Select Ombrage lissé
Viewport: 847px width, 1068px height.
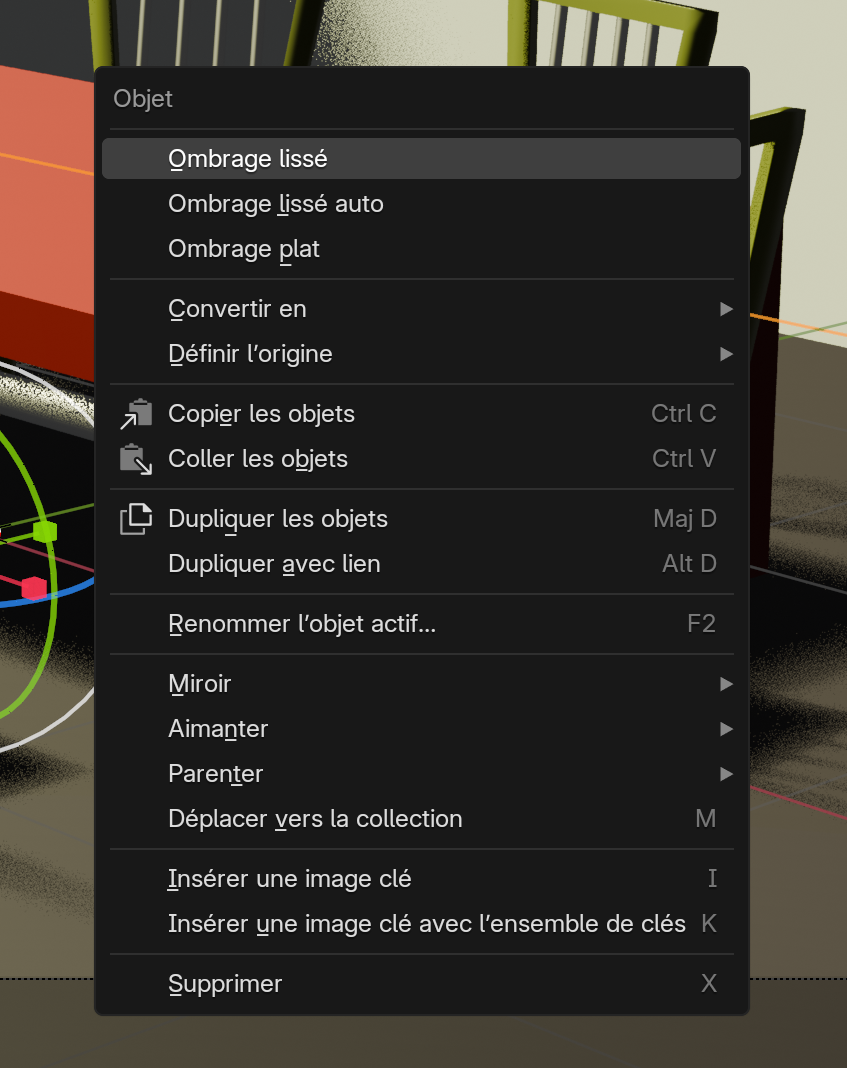click(248, 159)
